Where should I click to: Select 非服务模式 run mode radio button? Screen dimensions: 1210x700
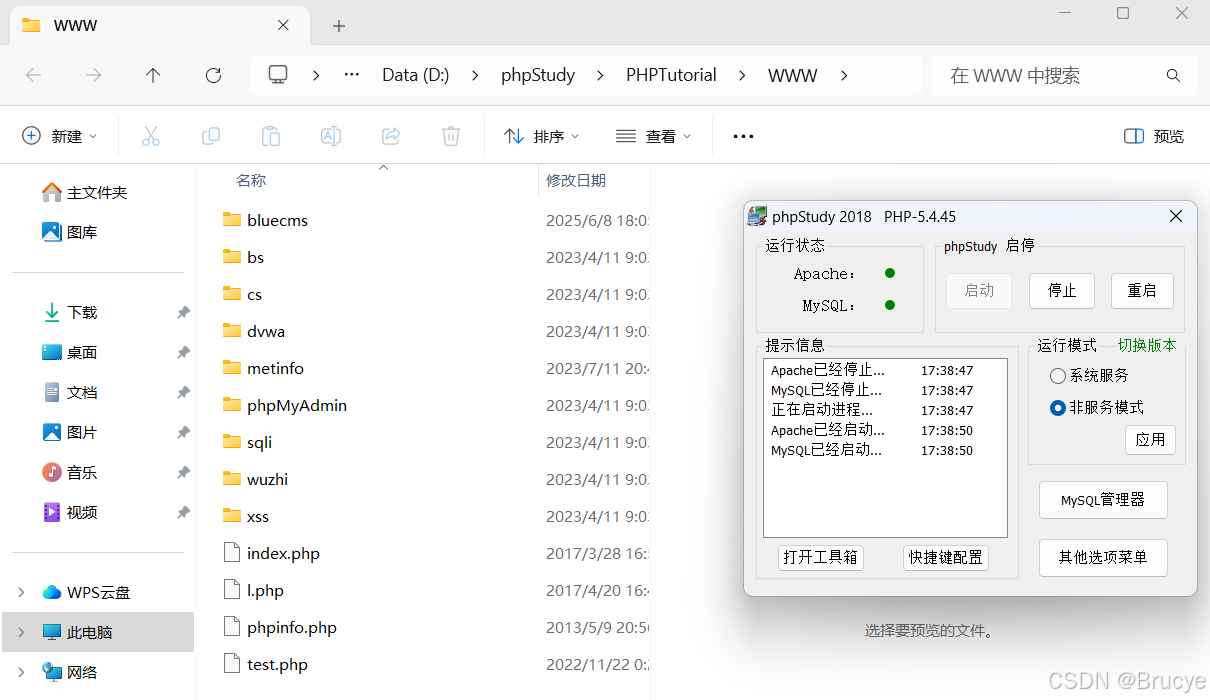click(x=1057, y=408)
